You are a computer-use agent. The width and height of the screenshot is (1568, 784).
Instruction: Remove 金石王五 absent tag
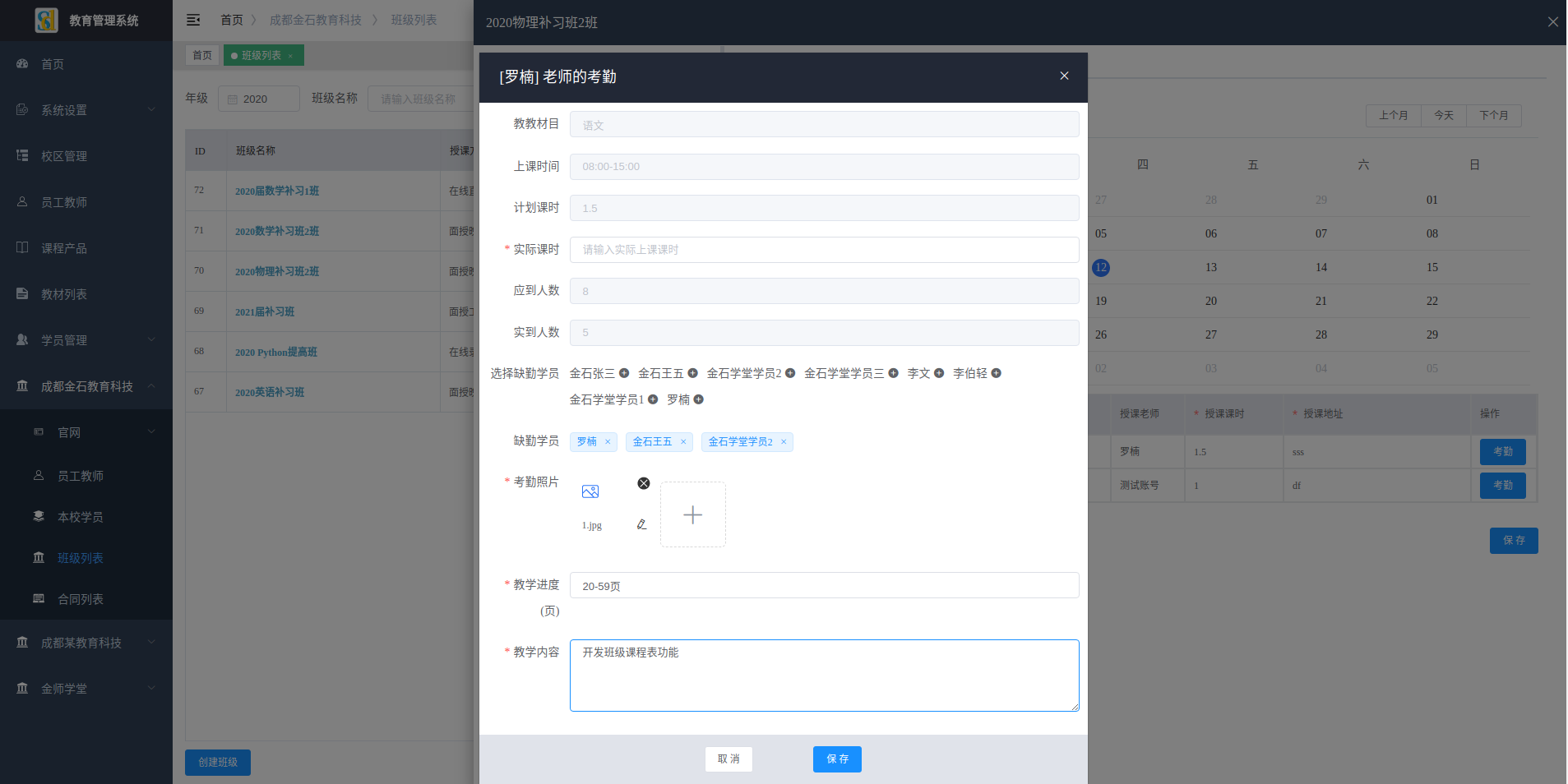pyautogui.click(x=683, y=442)
